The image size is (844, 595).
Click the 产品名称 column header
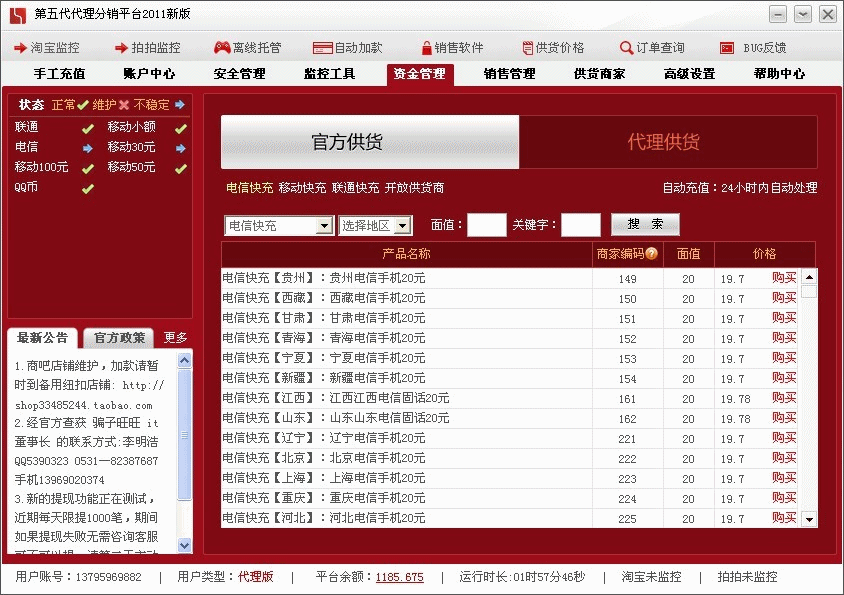(406, 254)
